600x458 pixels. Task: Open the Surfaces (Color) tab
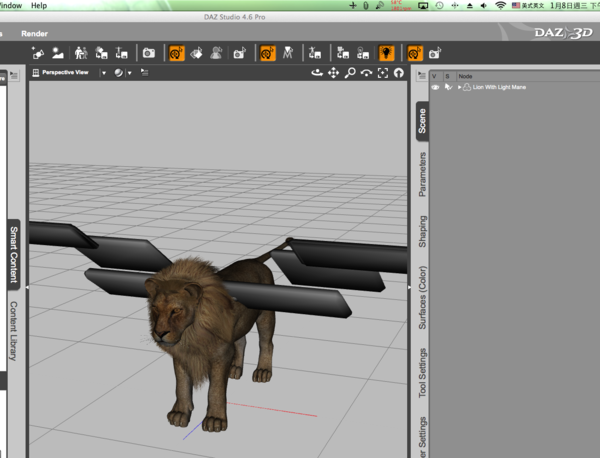(x=422, y=298)
